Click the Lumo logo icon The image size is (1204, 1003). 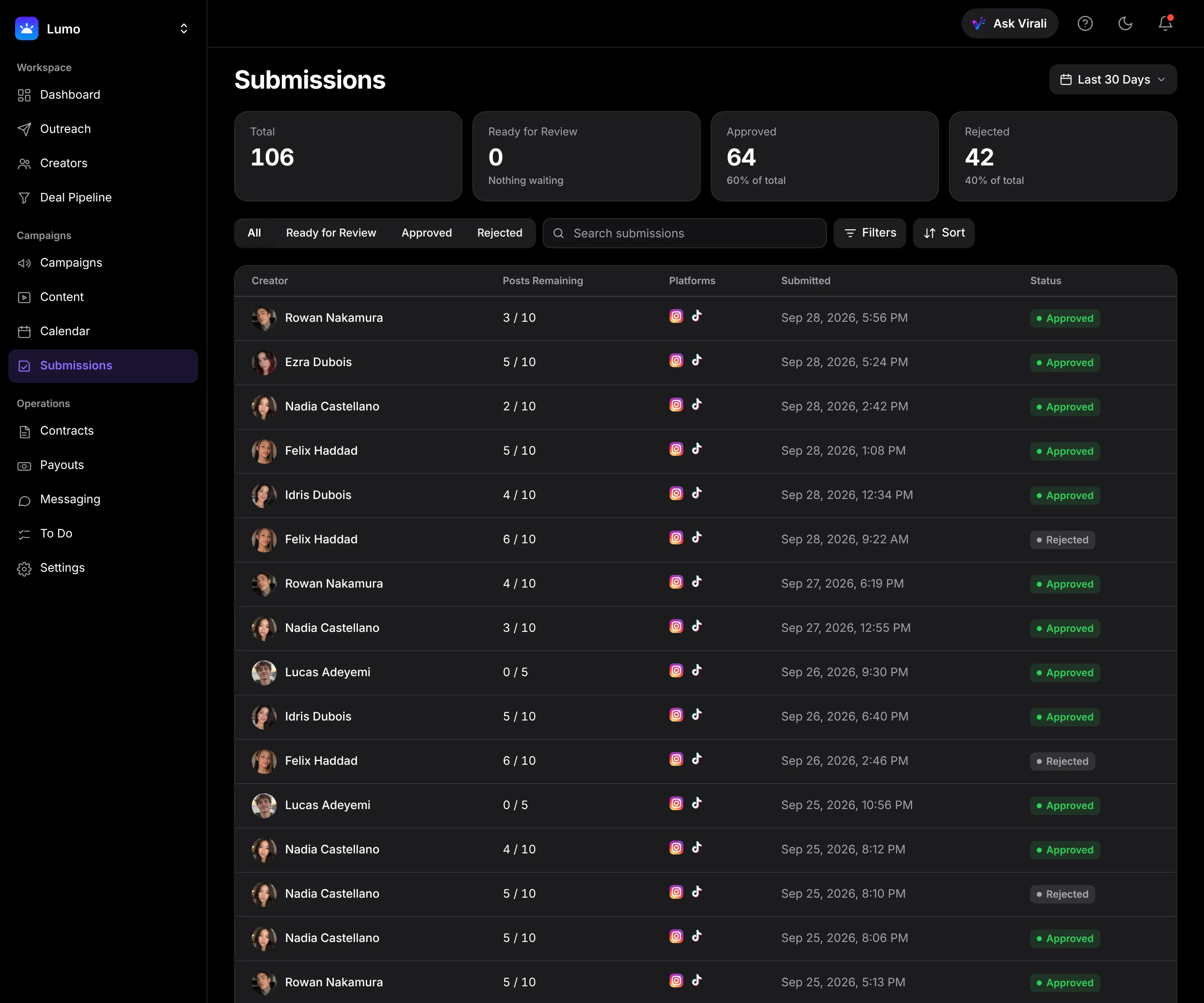click(26, 29)
